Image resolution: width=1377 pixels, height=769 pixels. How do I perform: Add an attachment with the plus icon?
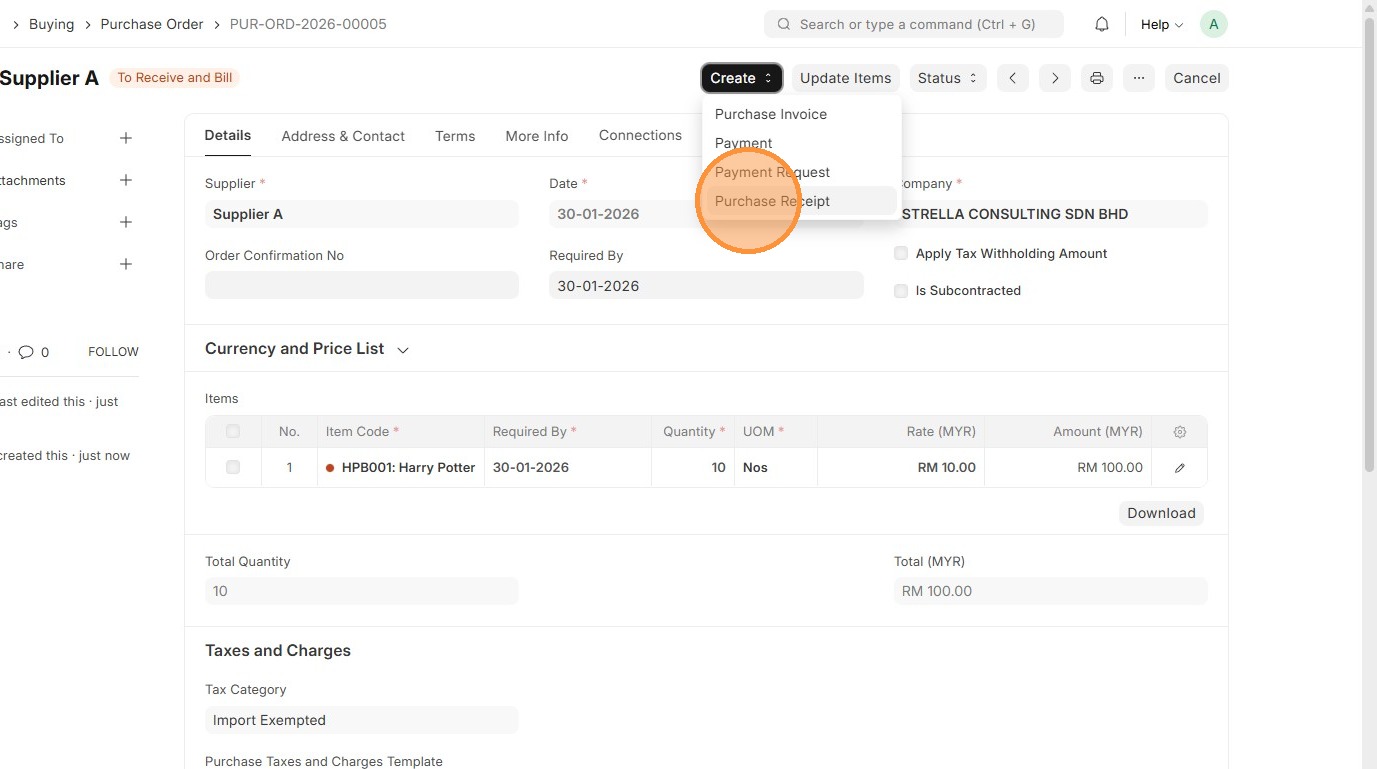click(126, 180)
